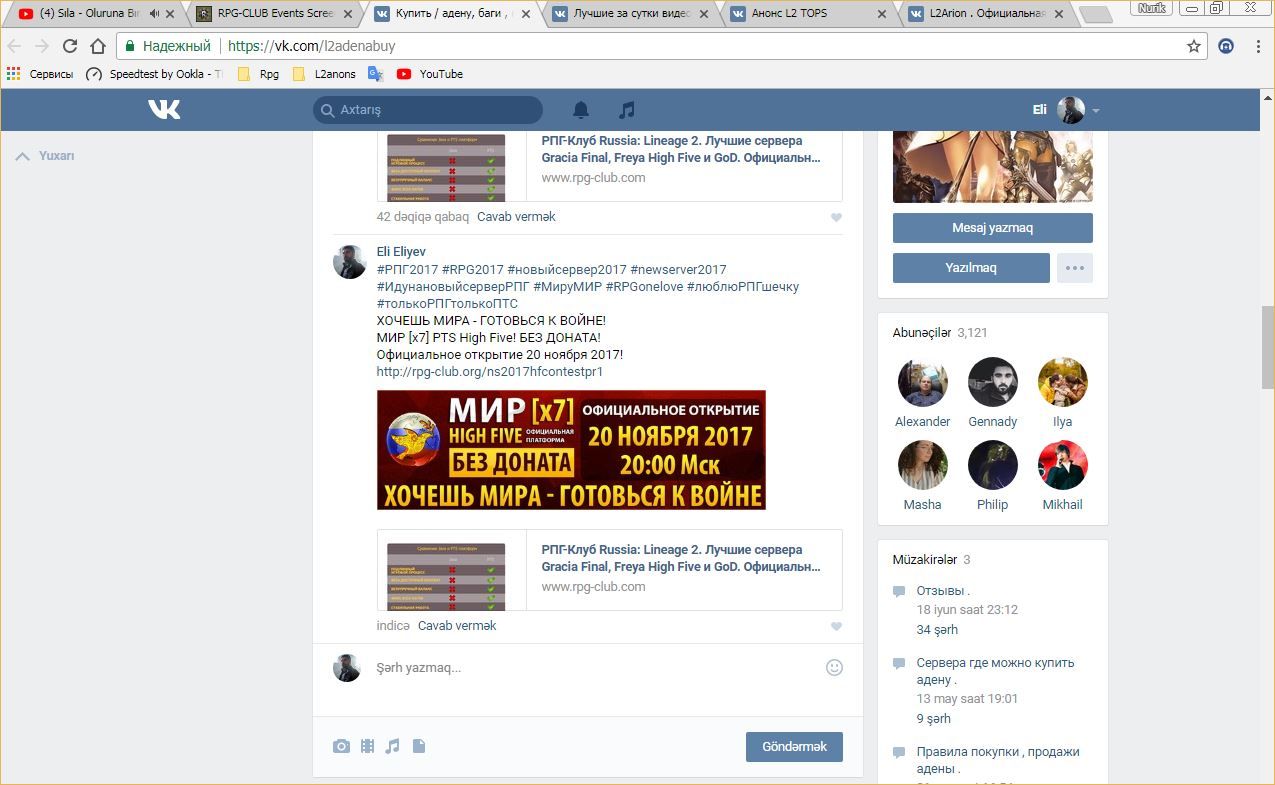Viewport: 1275px width, 785px height.
Task: Open the blue headphones extension icon
Action: pos(1226,46)
